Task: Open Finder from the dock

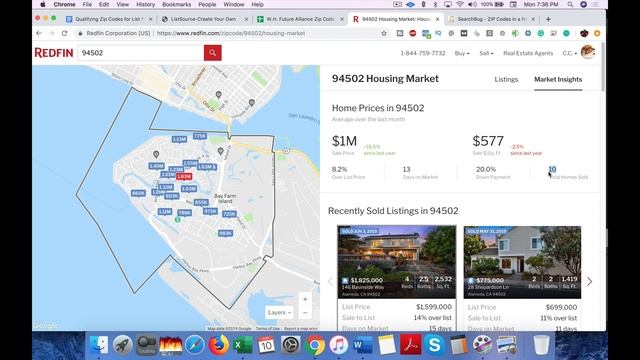Action: (x=98, y=345)
